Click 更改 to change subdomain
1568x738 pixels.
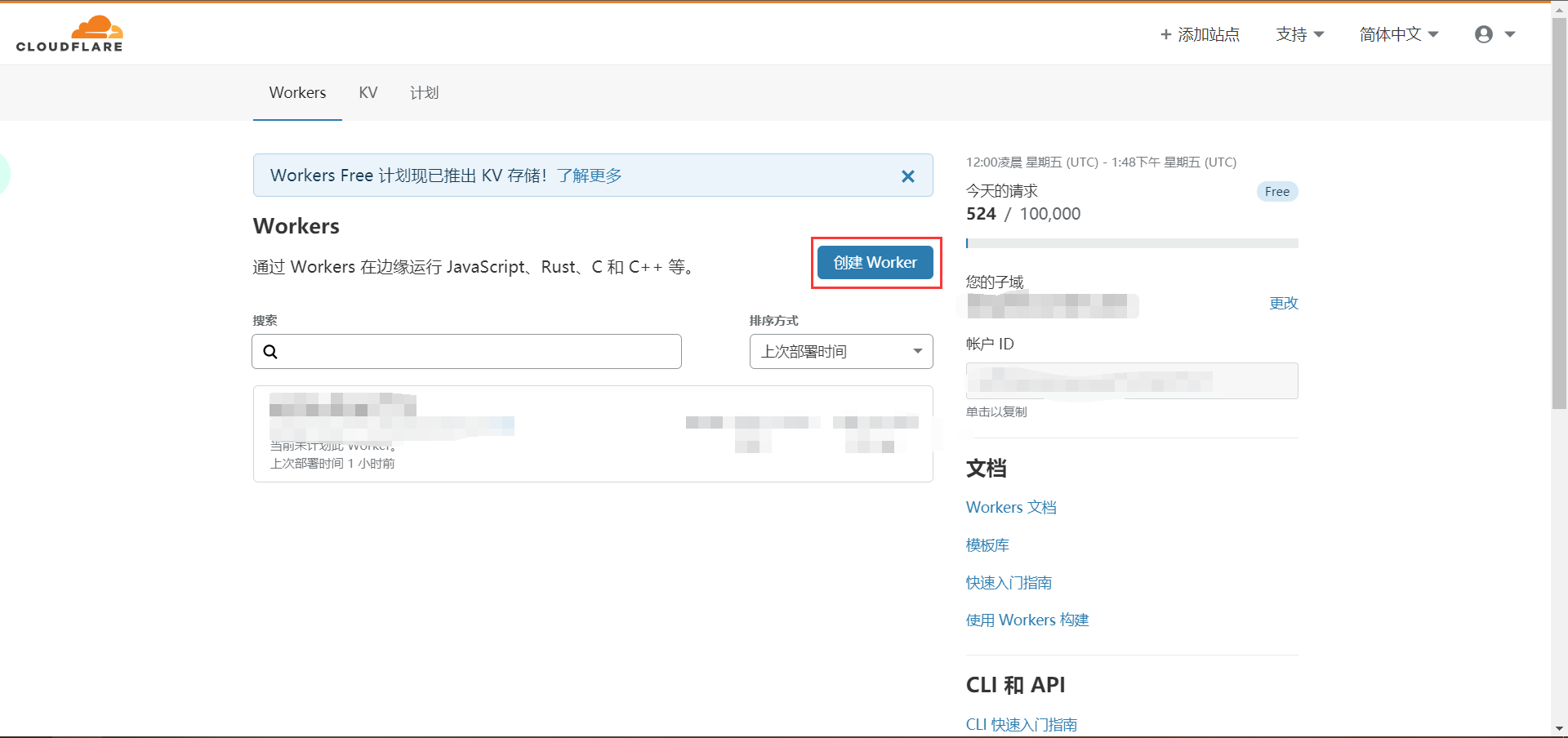point(1284,303)
